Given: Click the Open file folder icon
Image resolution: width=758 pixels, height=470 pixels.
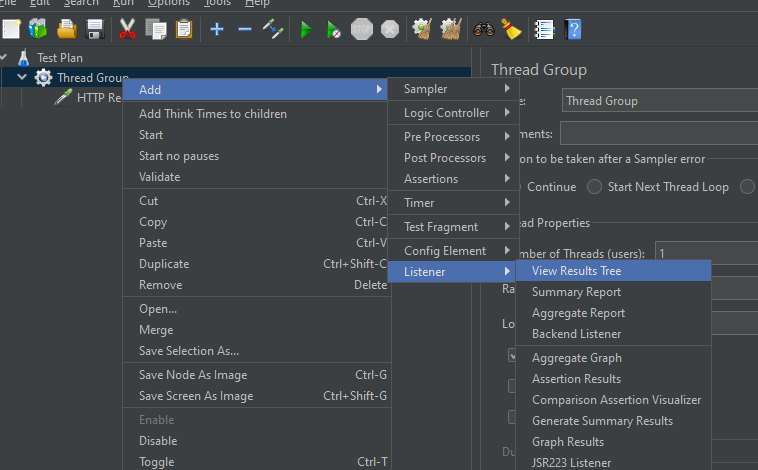Looking at the screenshot, I should 67,29.
